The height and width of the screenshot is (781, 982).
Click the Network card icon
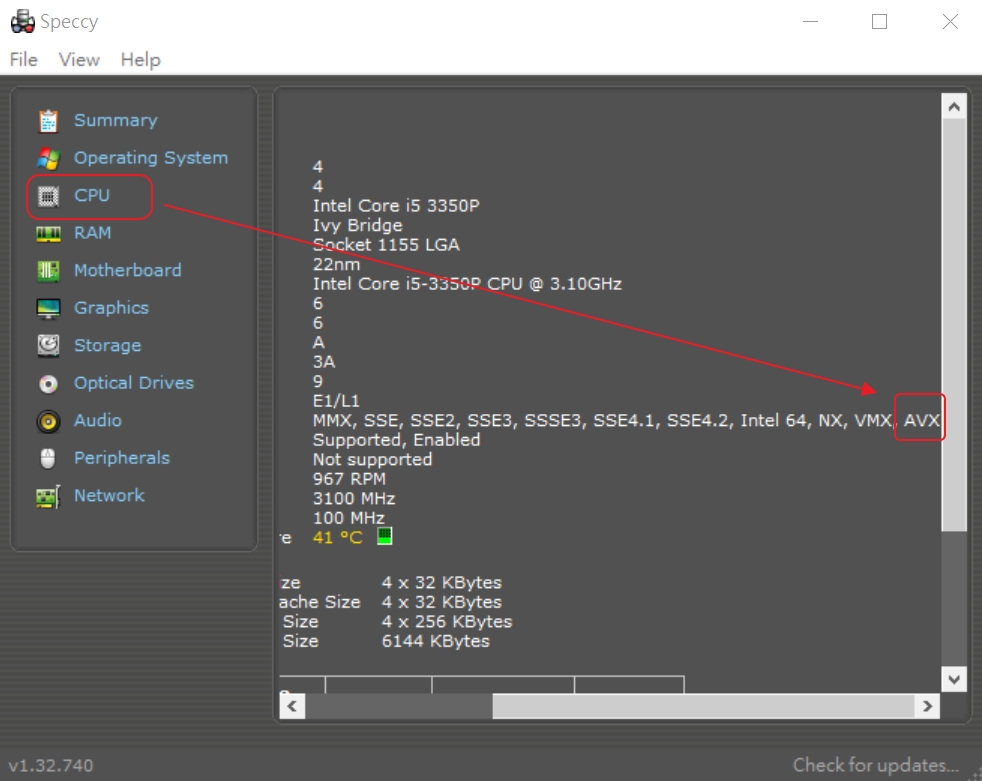(x=48, y=497)
